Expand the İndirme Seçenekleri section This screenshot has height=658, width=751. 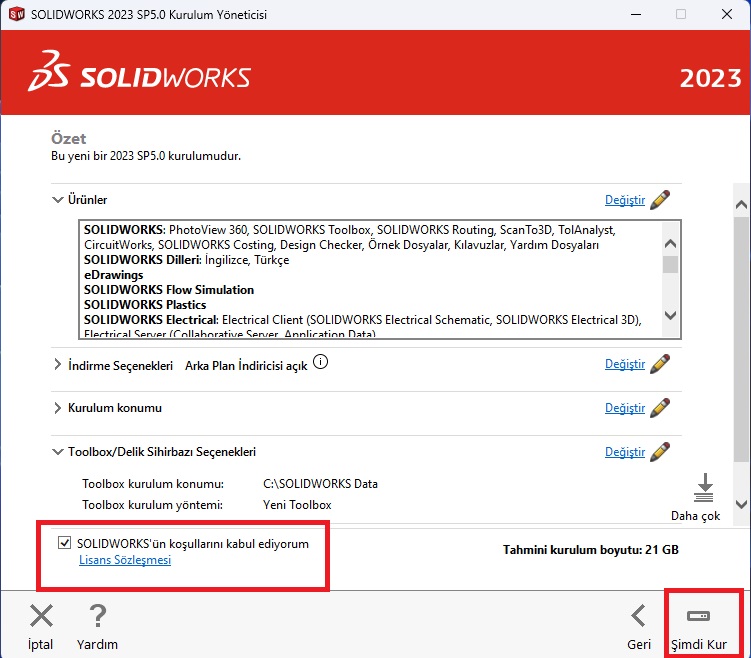[x=57, y=365]
